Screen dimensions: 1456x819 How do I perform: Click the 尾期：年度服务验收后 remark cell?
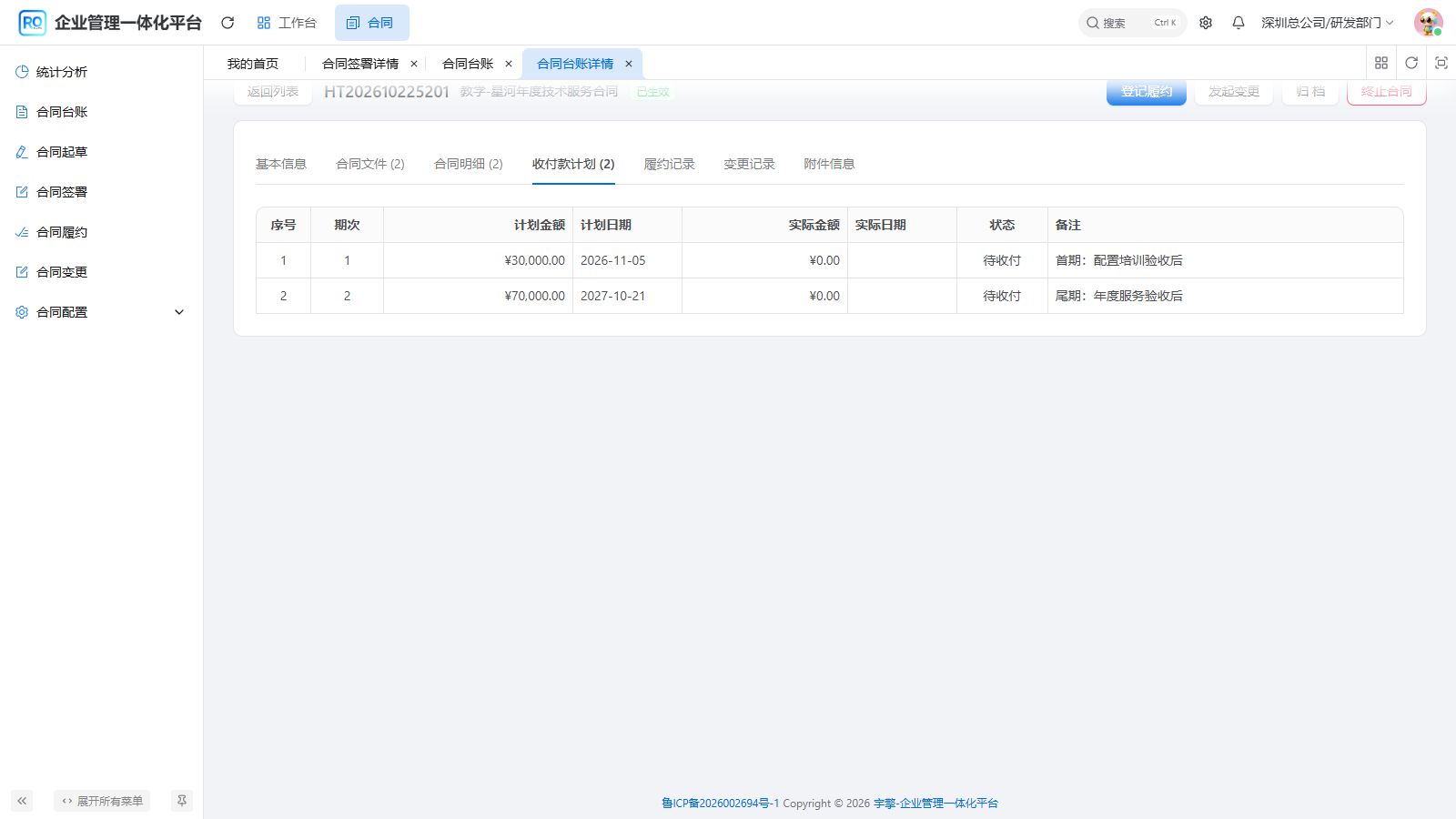tap(1225, 296)
